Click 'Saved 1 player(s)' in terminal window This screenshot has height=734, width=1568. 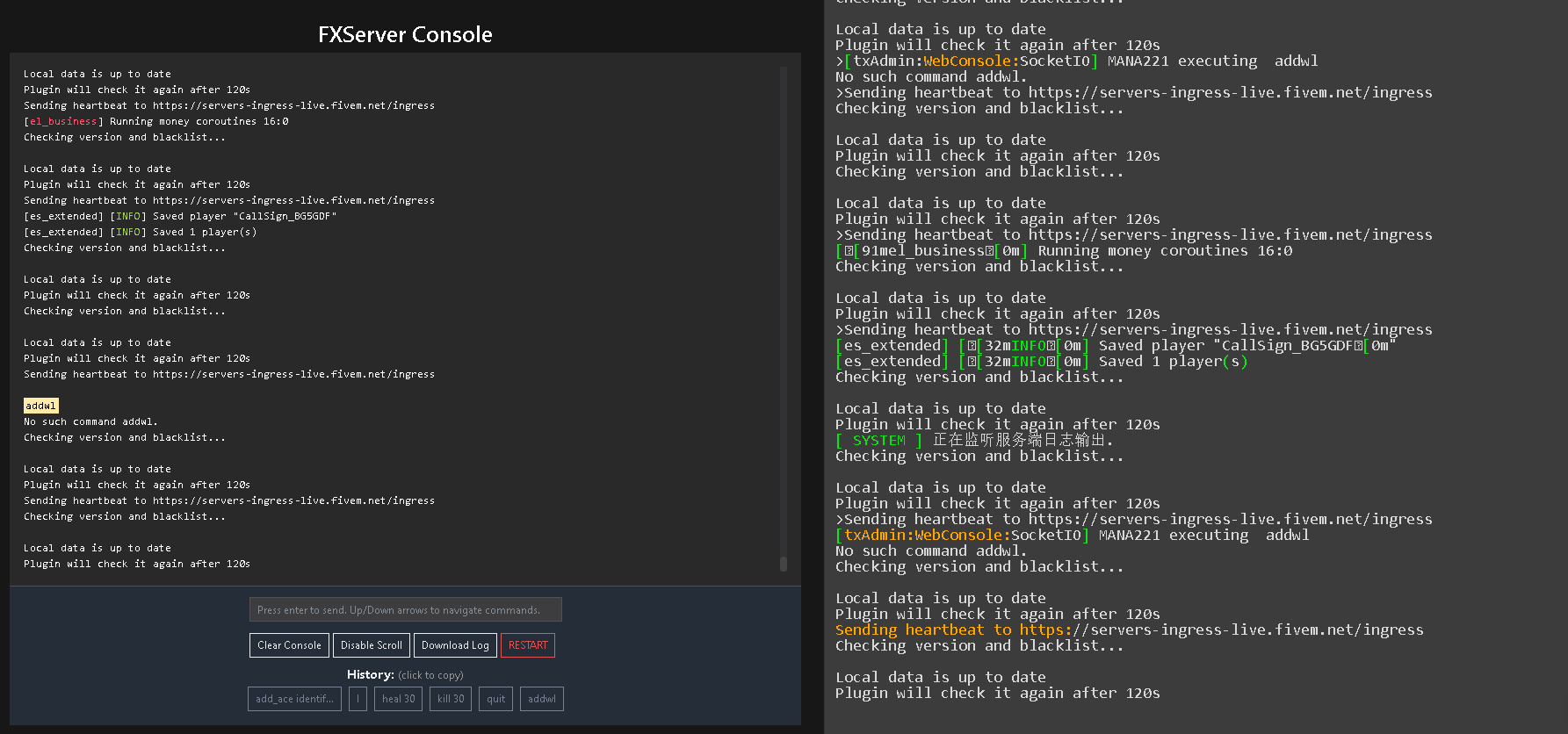1174,361
